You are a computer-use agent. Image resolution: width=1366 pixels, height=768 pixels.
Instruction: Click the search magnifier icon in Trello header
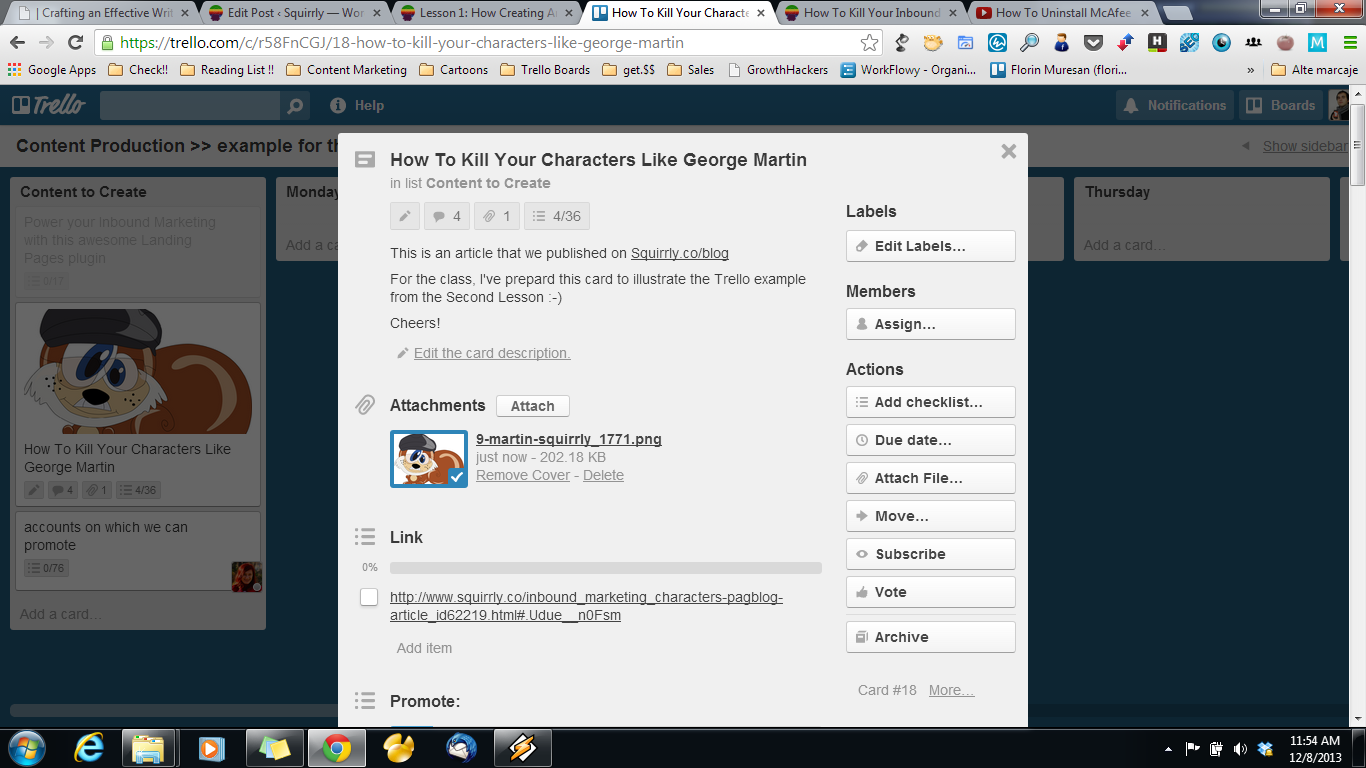click(x=294, y=106)
